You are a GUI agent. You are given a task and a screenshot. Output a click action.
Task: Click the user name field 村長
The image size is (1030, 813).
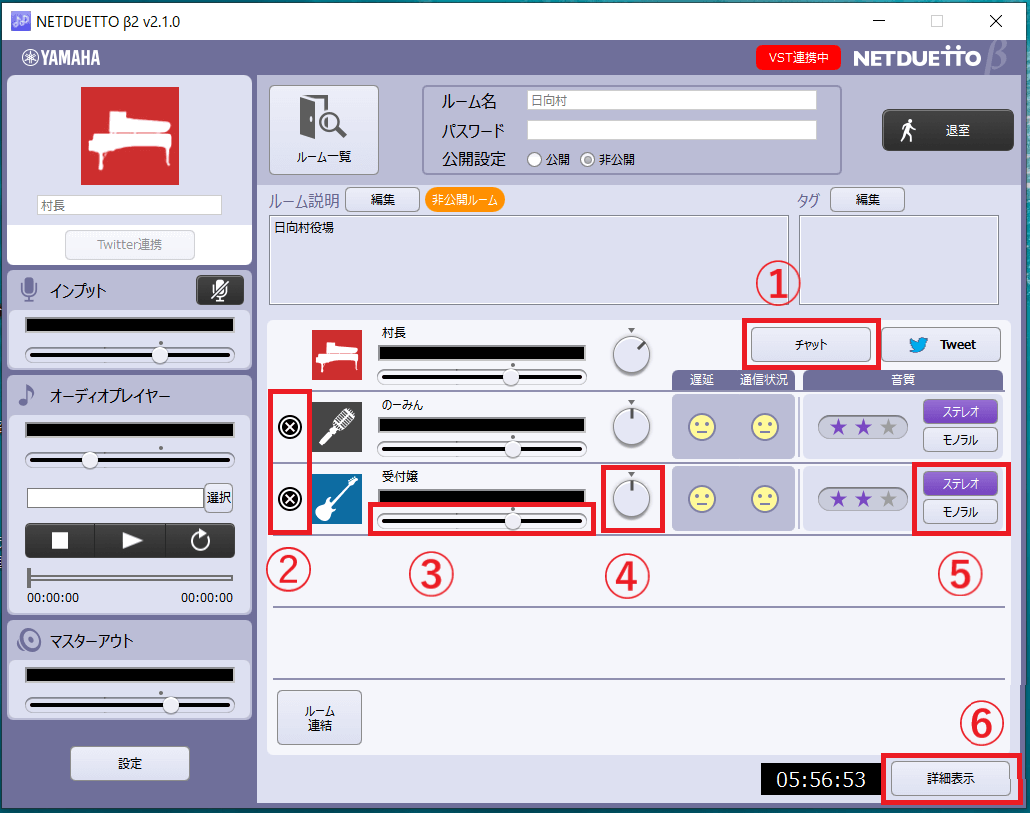(x=129, y=206)
